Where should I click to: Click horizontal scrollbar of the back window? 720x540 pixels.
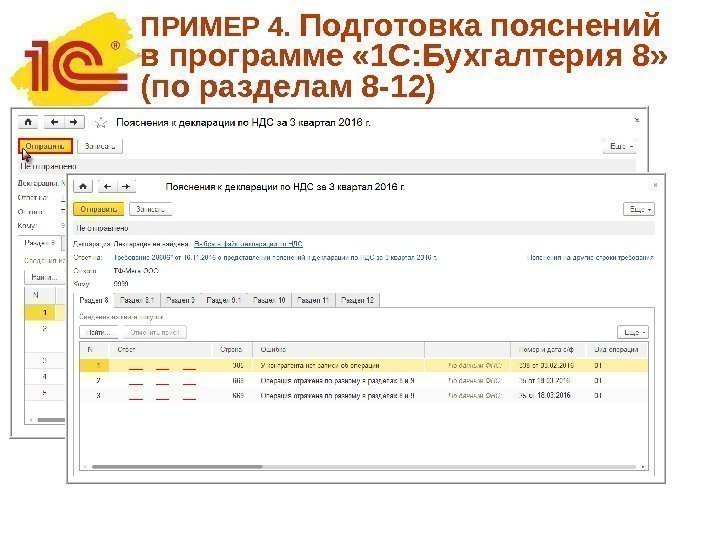(51, 420)
